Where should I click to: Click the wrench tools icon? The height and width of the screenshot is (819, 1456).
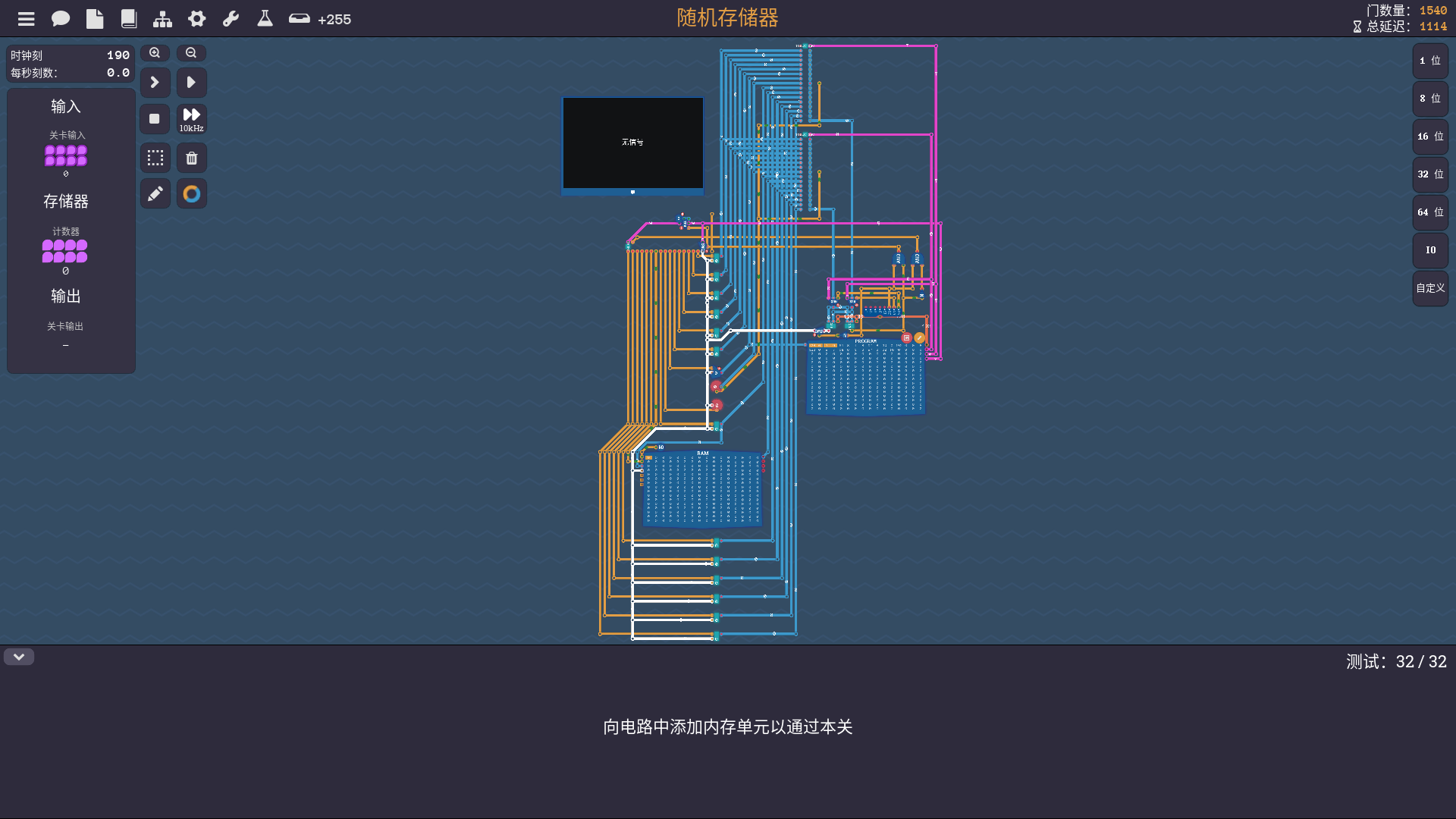(231, 19)
